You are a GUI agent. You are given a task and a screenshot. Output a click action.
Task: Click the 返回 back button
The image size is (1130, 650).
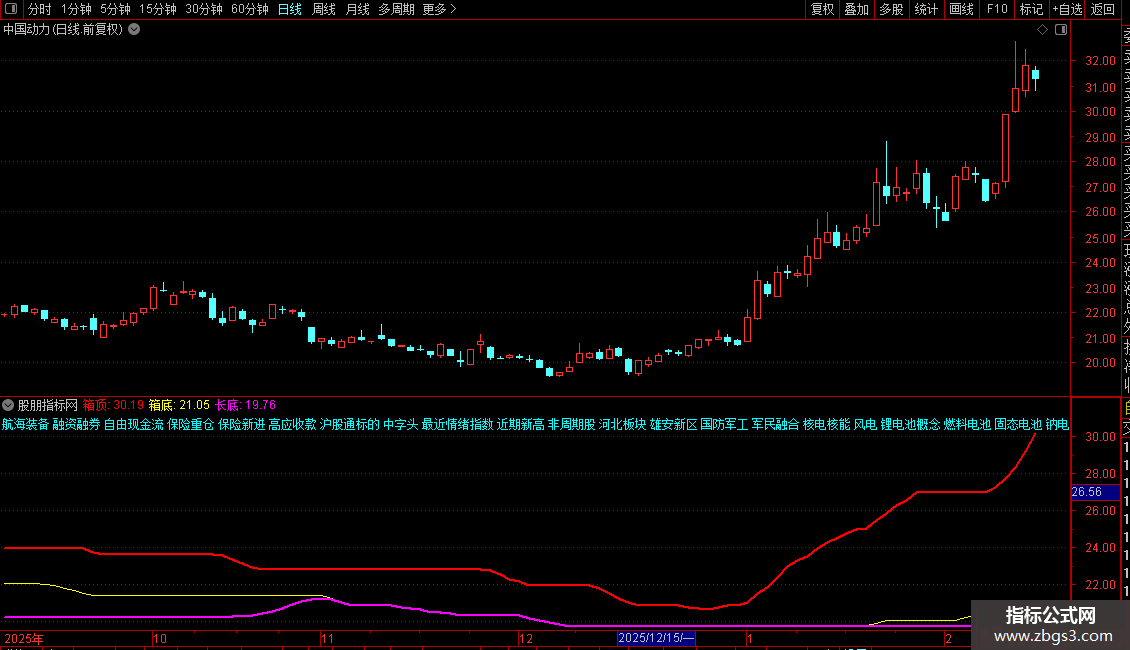click(x=1103, y=9)
